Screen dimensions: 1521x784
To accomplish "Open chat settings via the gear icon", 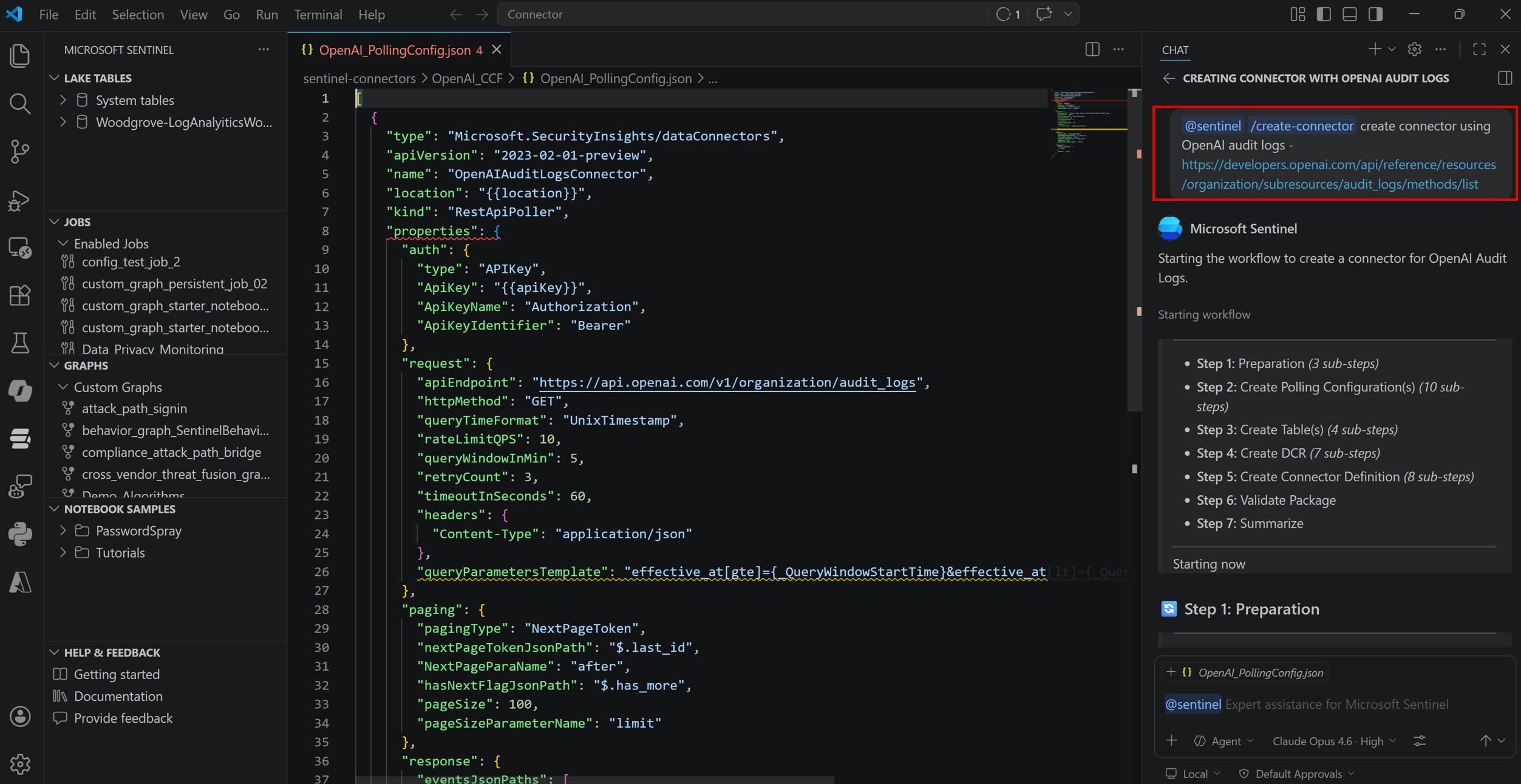I will click(1415, 49).
